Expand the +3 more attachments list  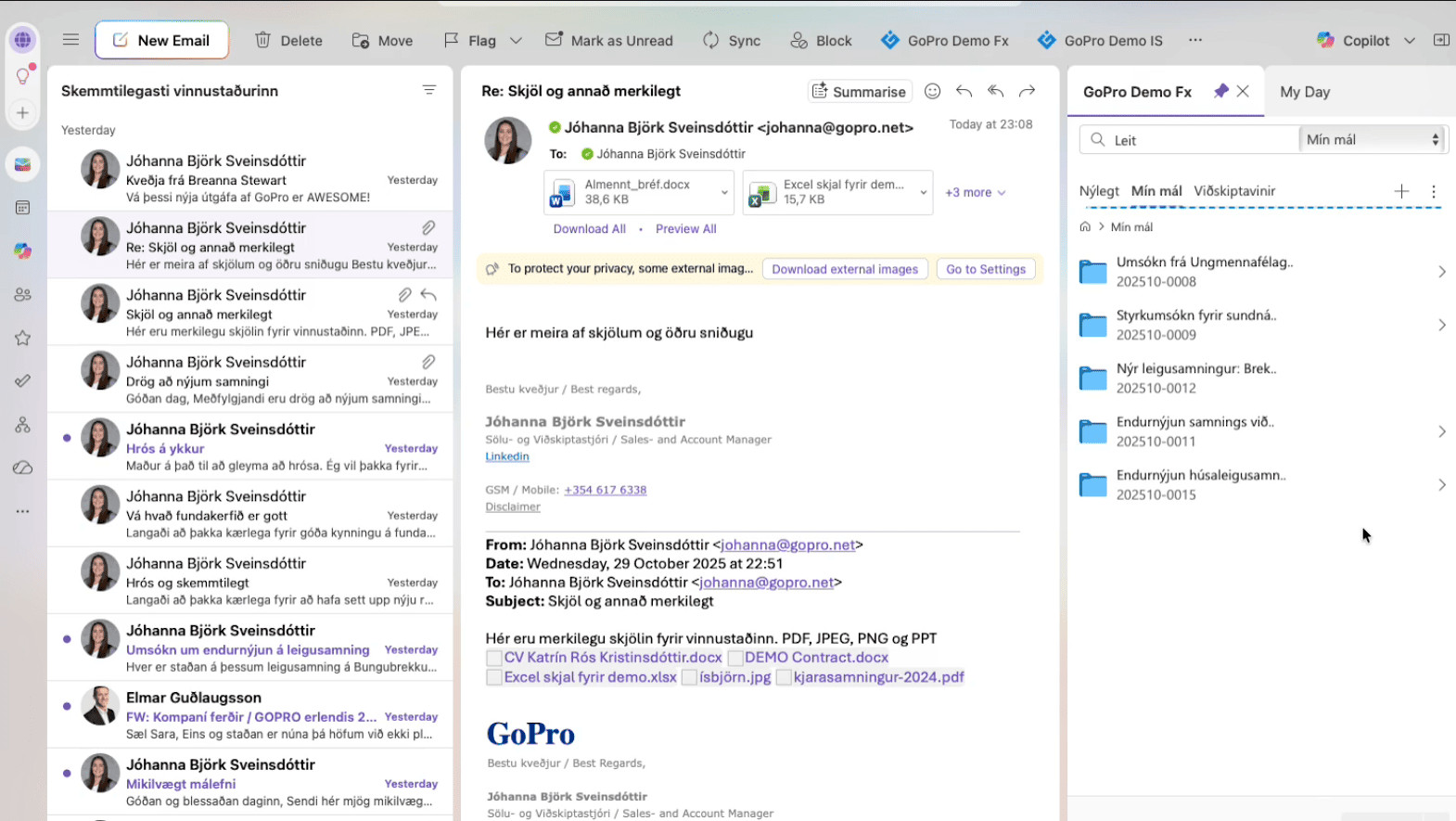tap(975, 193)
